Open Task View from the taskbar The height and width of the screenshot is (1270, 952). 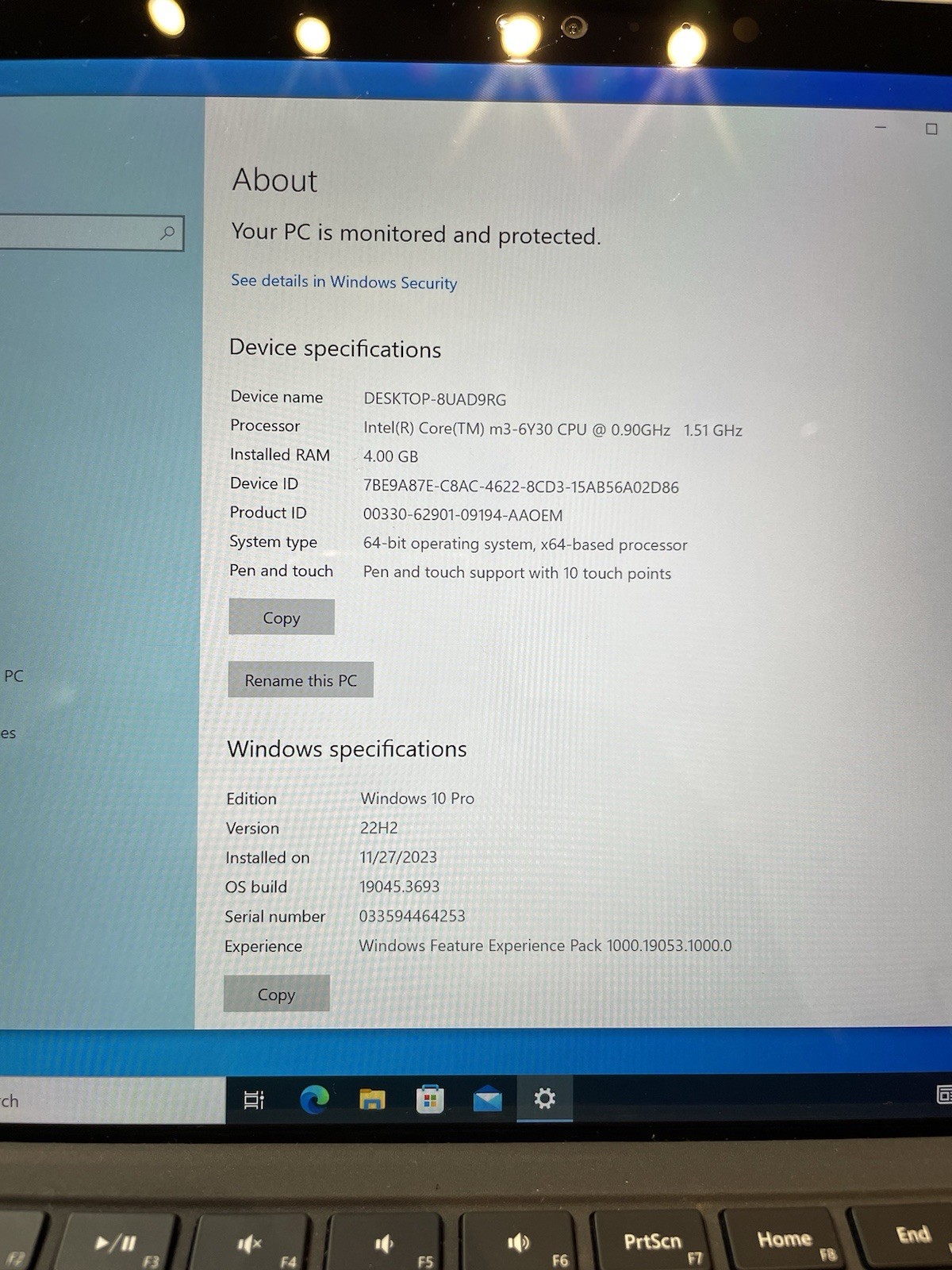254,1099
